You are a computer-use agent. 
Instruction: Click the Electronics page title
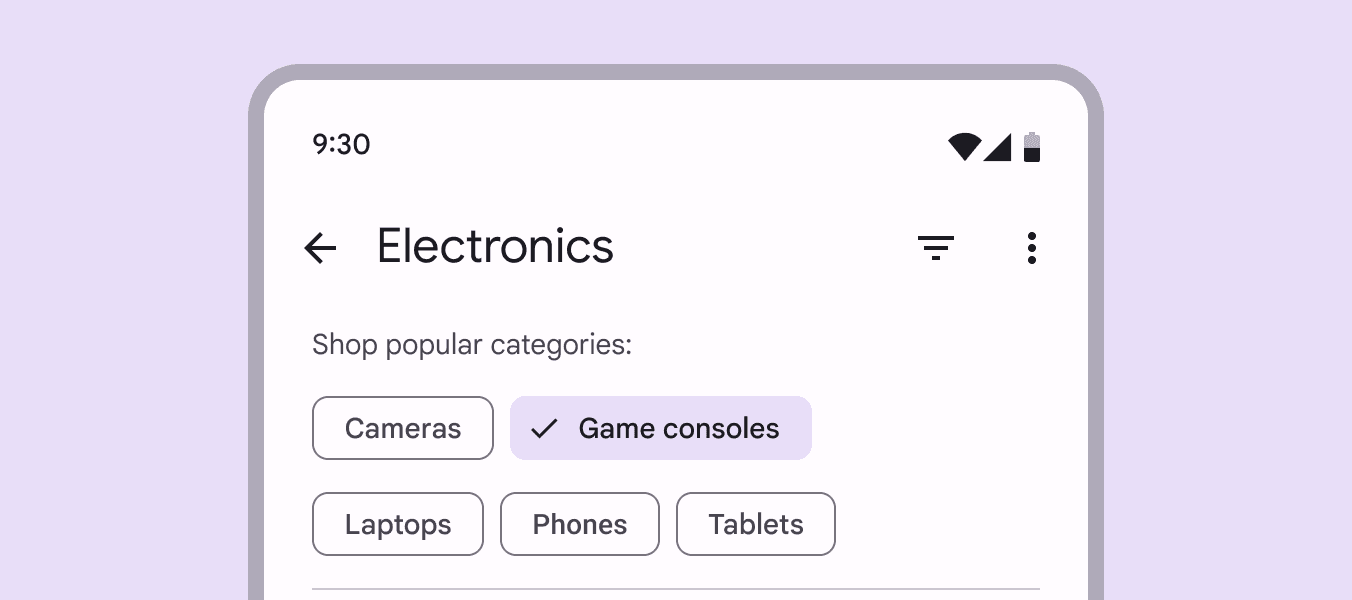click(495, 246)
